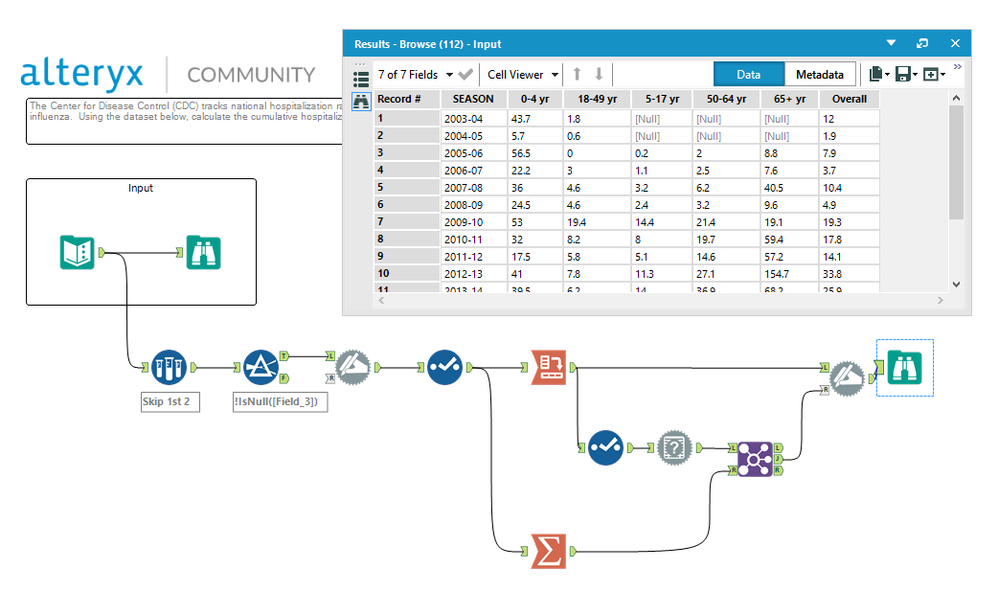998x616 pixels.
Task: Select the grey tool before the final Browse
Action: click(x=847, y=378)
